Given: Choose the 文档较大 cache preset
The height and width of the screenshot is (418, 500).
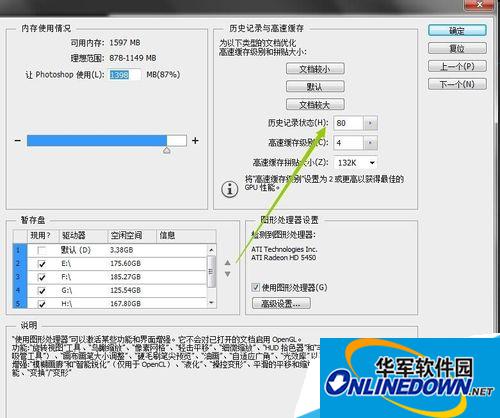Looking at the screenshot, I should [x=315, y=105].
